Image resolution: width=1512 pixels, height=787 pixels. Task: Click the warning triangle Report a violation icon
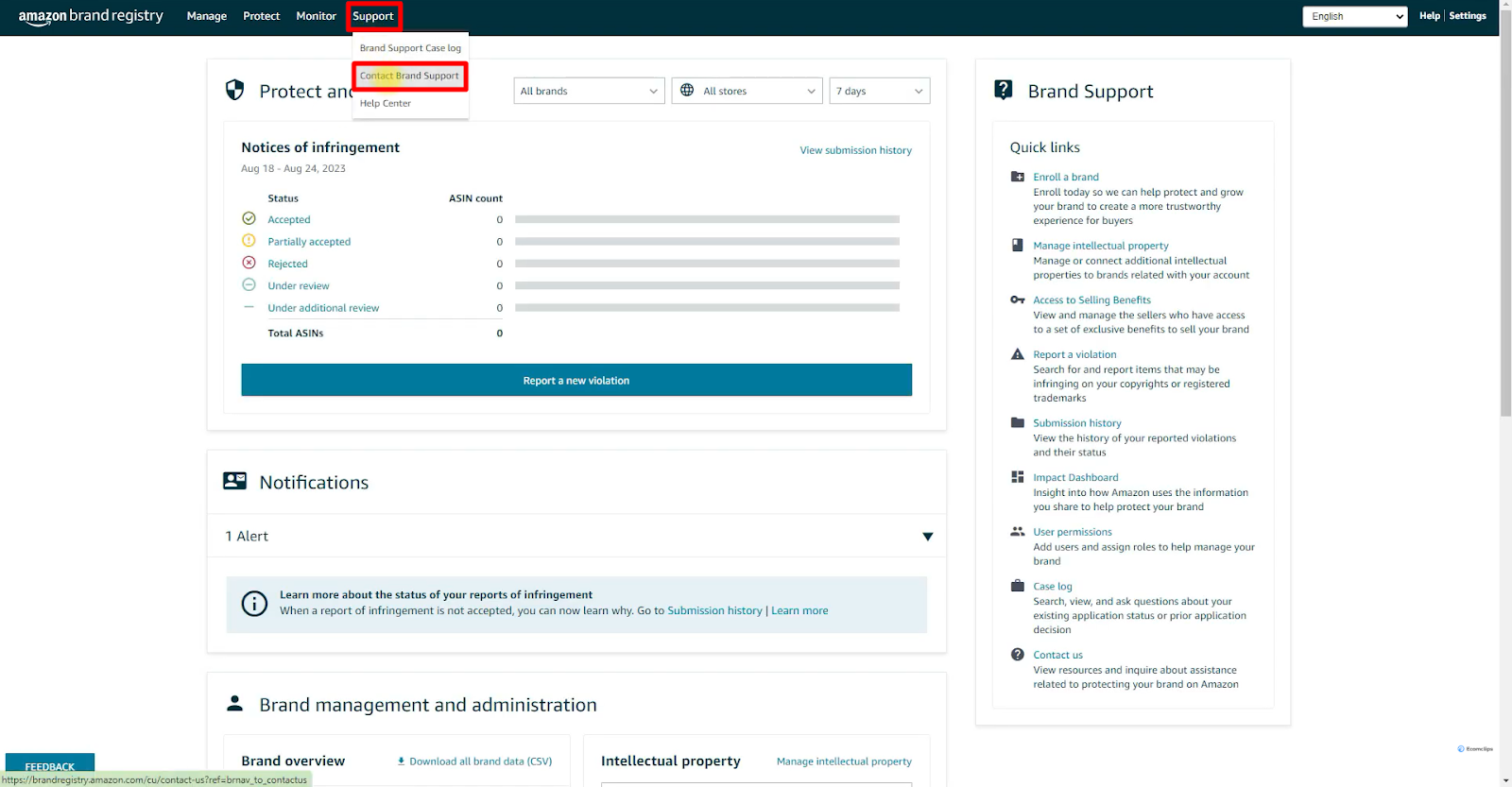[x=1018, y=354]
